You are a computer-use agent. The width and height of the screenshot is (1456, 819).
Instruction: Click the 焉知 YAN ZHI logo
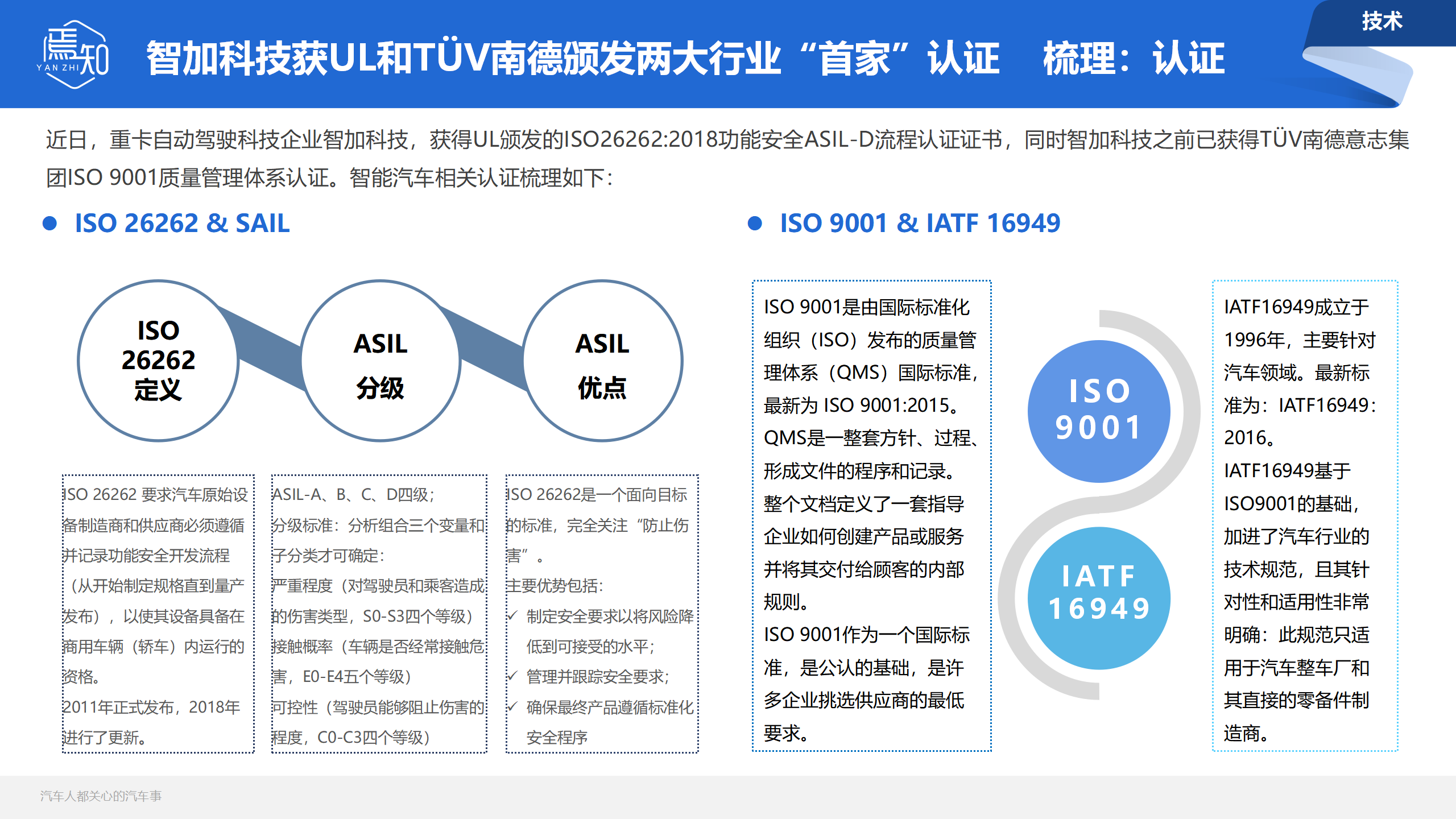pos(73,55)
